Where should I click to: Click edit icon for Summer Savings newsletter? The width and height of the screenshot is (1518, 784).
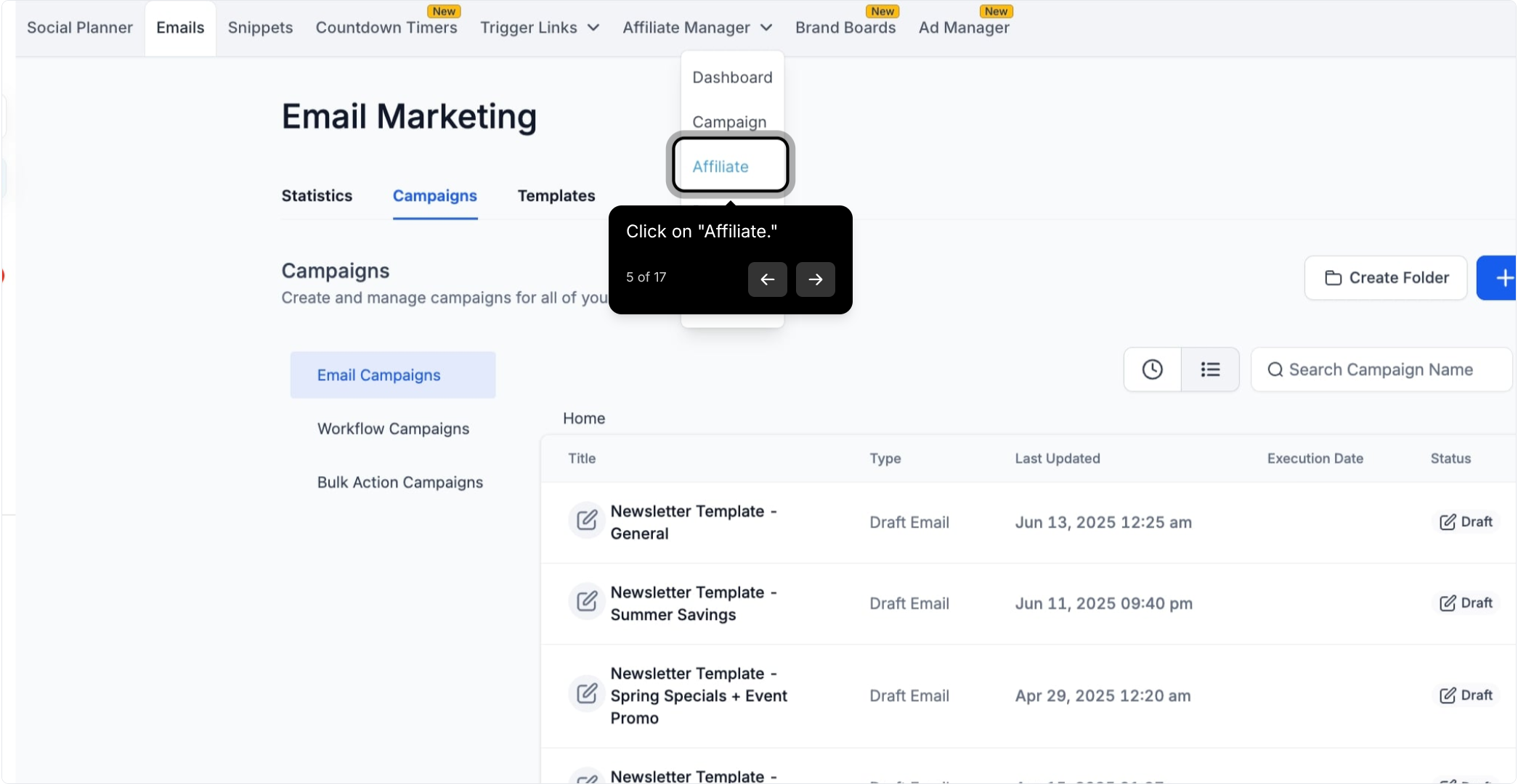pos(587,602)
